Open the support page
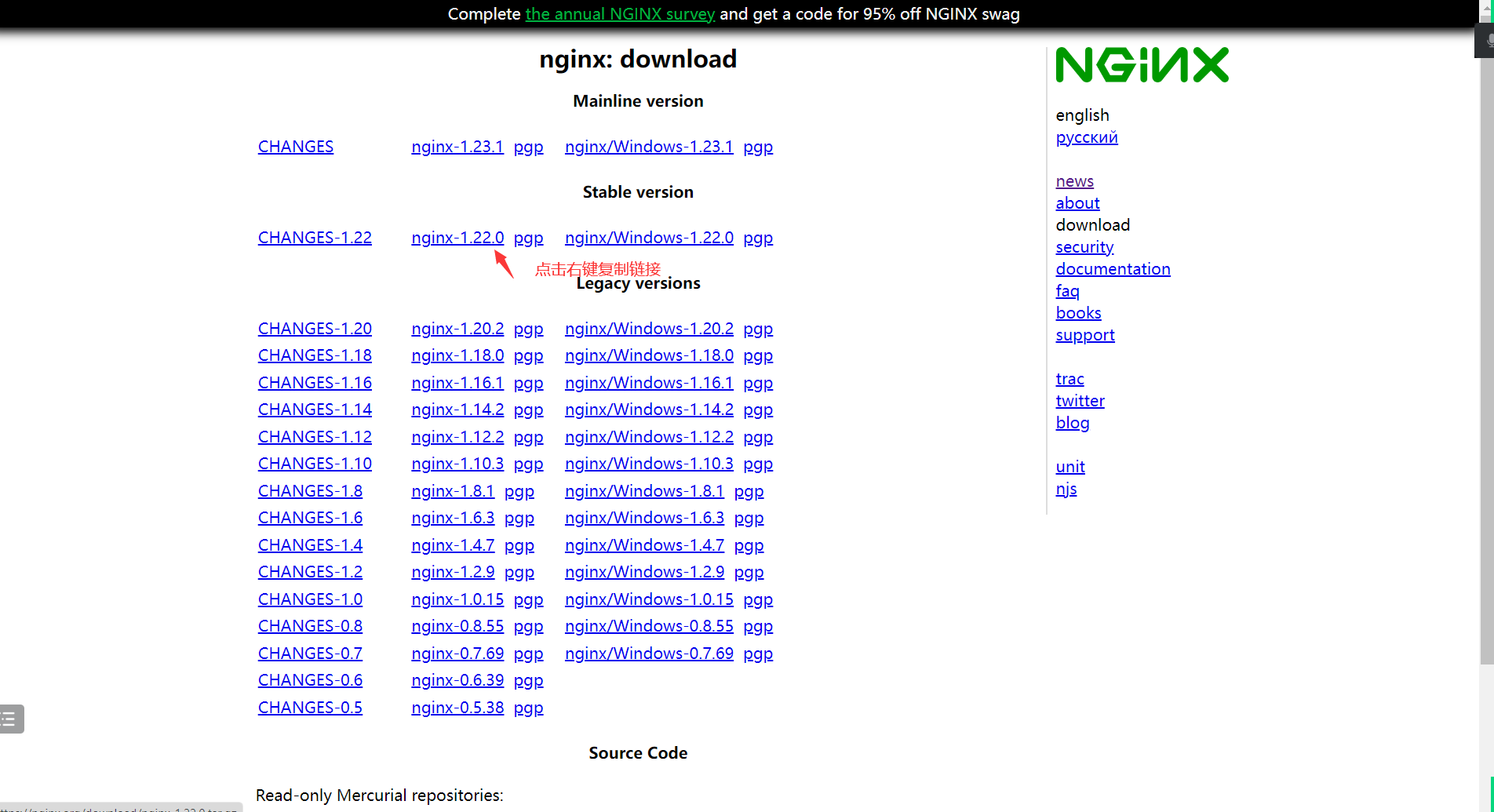 (1085, 335)
